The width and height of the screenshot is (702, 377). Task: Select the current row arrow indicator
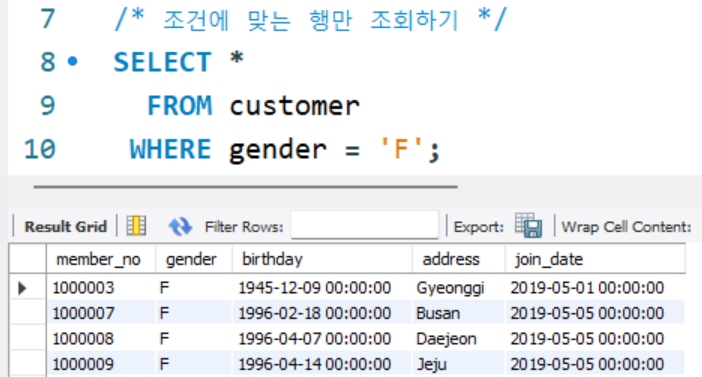(x=21, y=288)
